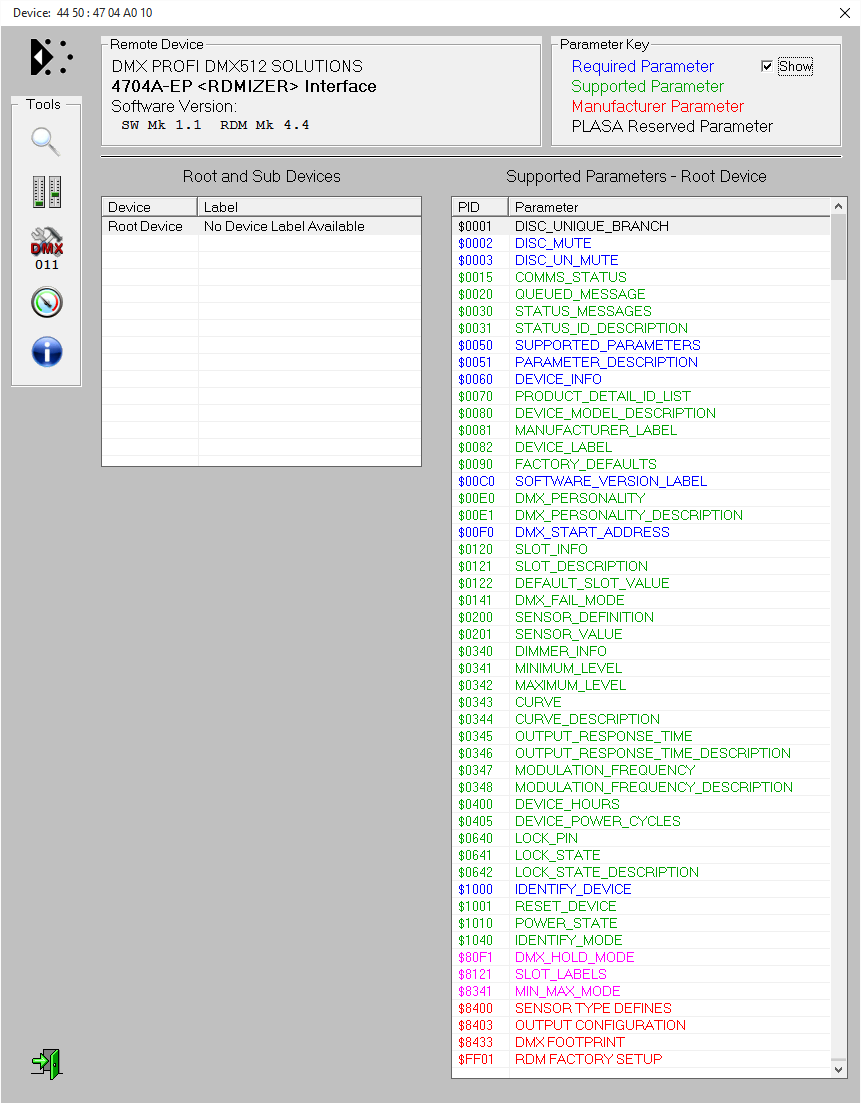Close the Device window

[843, 13]
